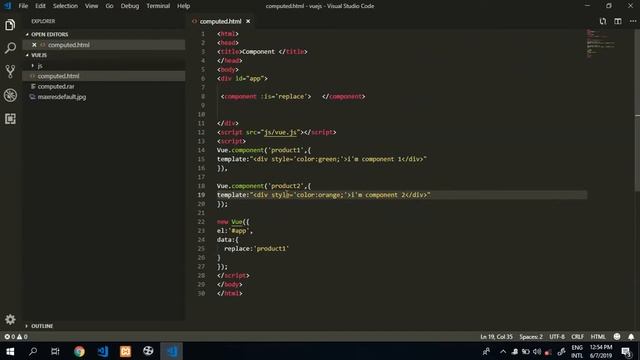Open the Windows Action Center

(x=627, y=351)
